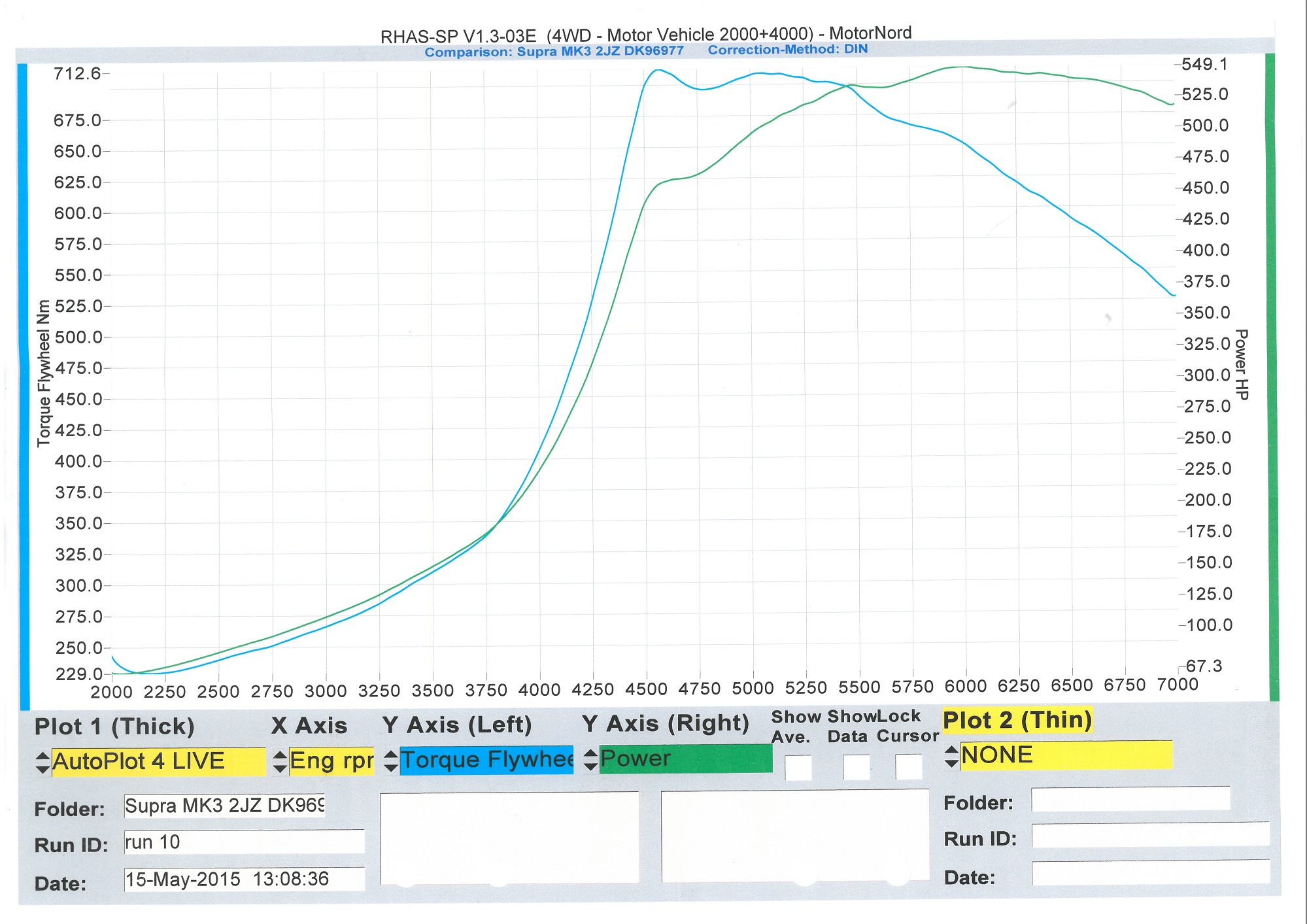The width and height of the screenshot is (1307, 924).
Task: Click the empty Plot 2 Folder field
Action: pyautogui.click(x=1130, y=800)
